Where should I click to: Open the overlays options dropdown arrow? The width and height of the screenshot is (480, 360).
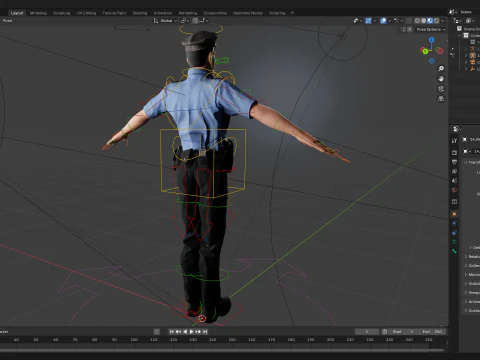click(x=389, y=21)
